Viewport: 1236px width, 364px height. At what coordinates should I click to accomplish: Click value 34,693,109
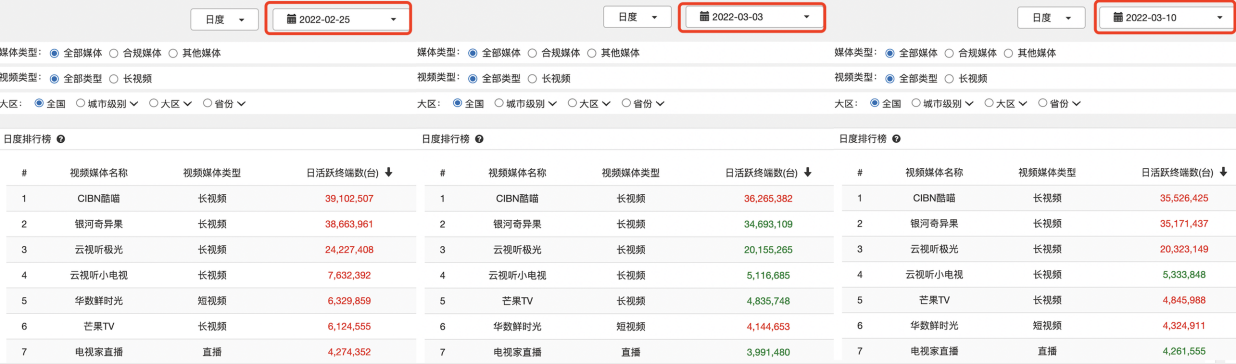(768, 224)
